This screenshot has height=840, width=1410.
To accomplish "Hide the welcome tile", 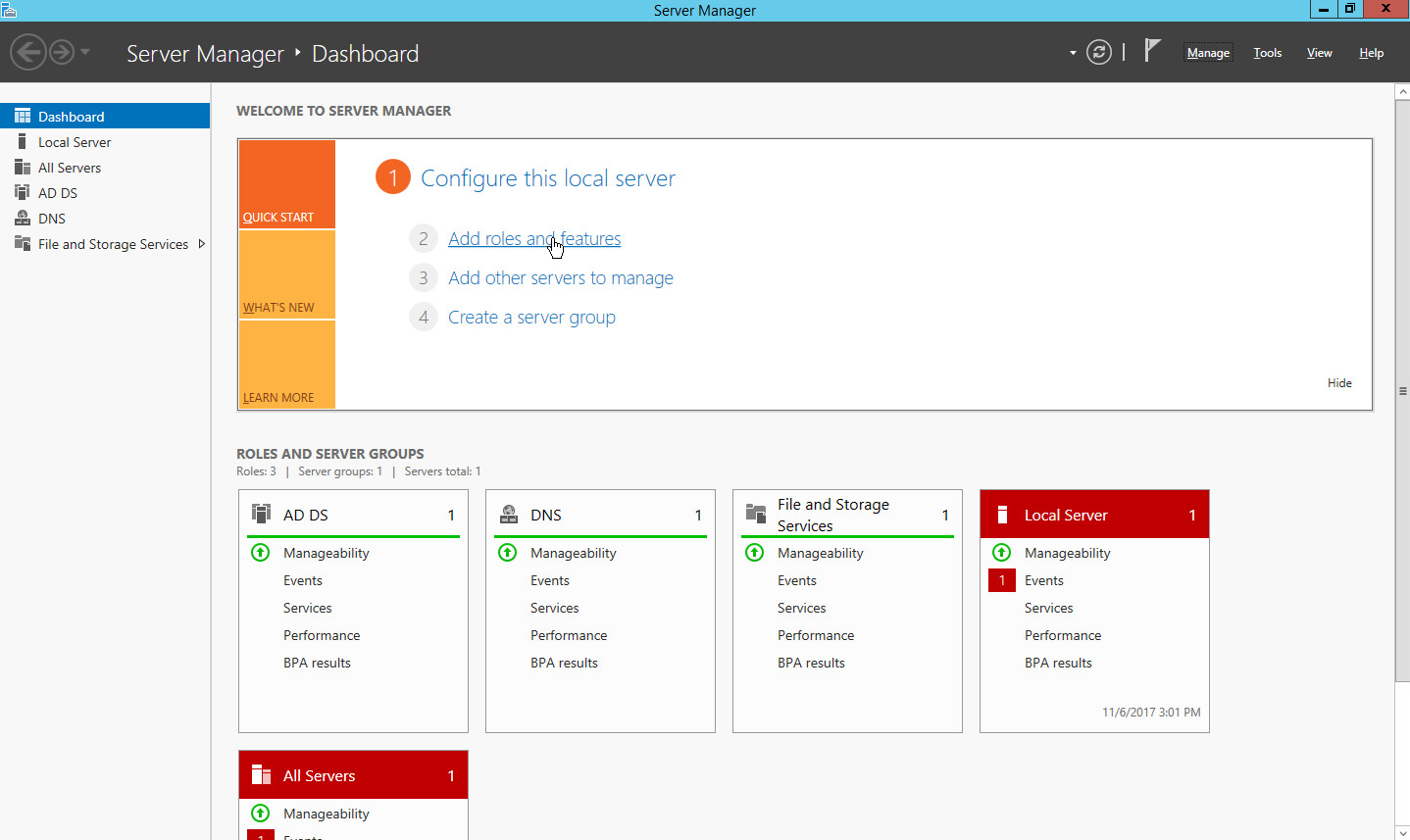I will pos(1339,383).
